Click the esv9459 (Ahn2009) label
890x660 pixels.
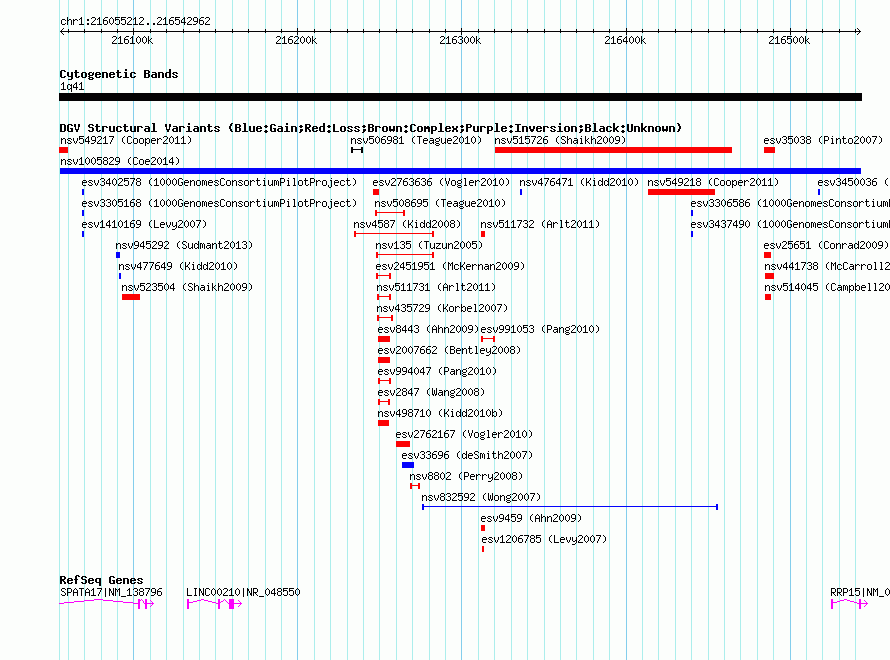point(531,518)
